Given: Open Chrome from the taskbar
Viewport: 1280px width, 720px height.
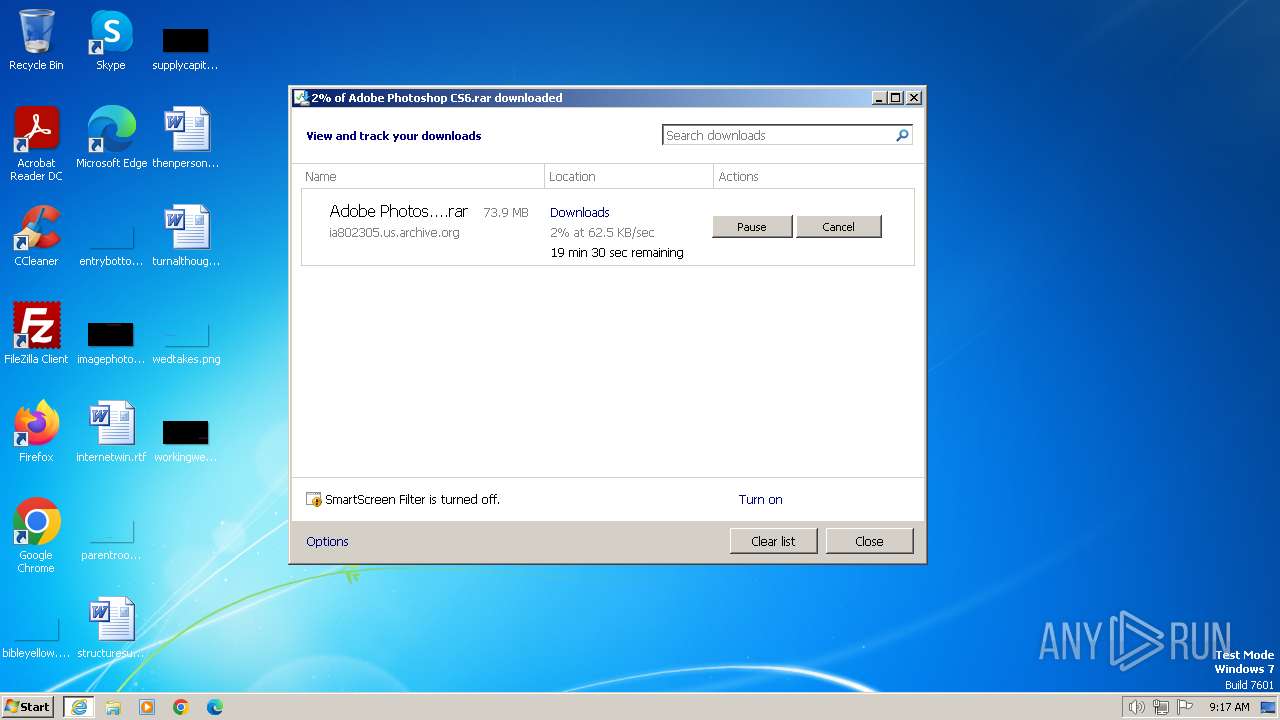Looking at the screenshot, I should 181,707.
